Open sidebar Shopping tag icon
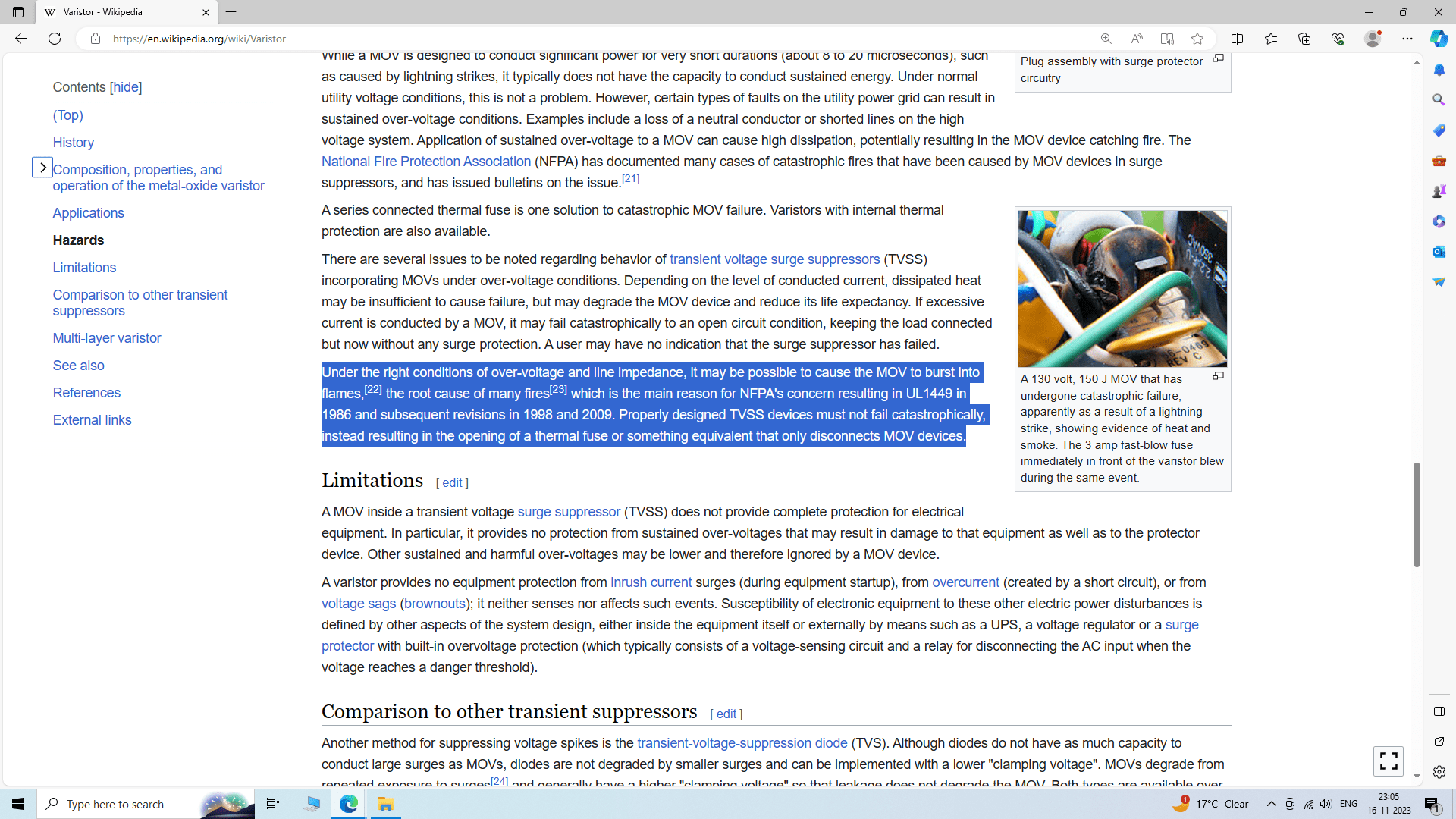Screen dimensions: 1456x819 coord(1439,130)
